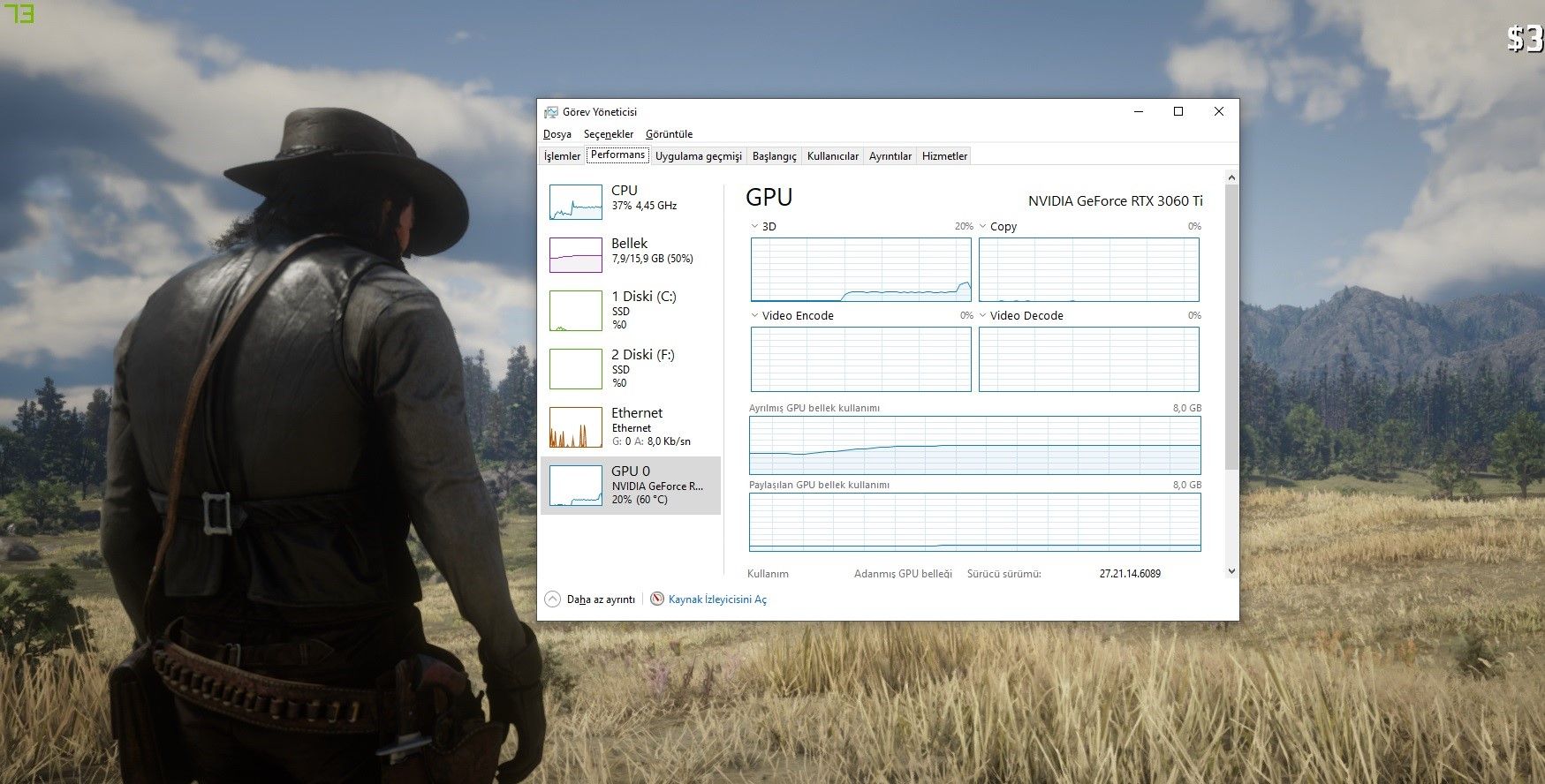Screen dimensions: 1545x784
Task: Maximize the Görev Yöneticisi window
Action: click(1178, 111)
